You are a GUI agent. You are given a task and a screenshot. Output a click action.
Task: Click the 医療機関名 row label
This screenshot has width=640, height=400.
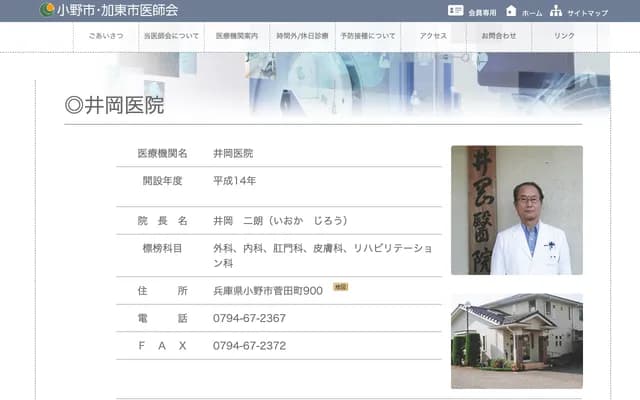coord(162,153)
